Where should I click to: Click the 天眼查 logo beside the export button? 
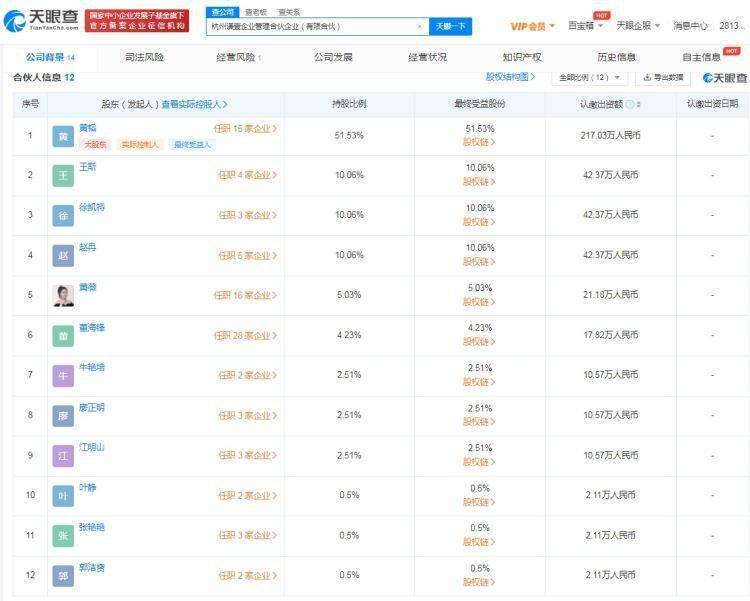[x=725, y=78]
